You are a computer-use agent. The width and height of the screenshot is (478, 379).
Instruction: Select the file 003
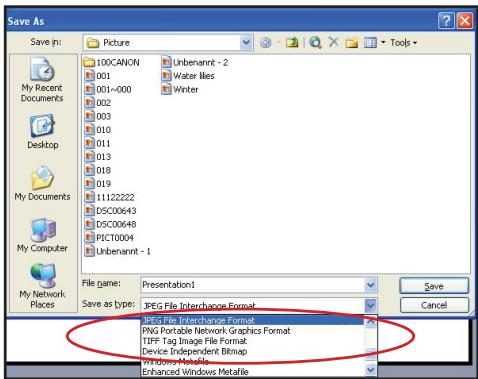coord(98,116)
